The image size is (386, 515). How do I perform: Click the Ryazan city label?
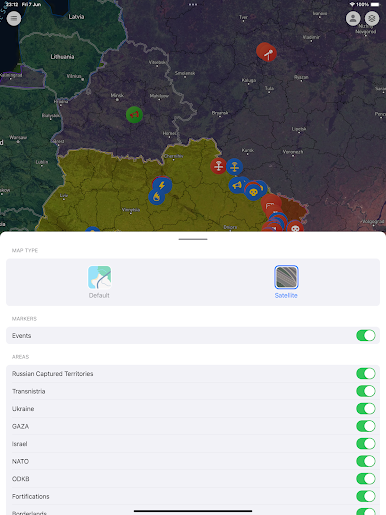301,77
